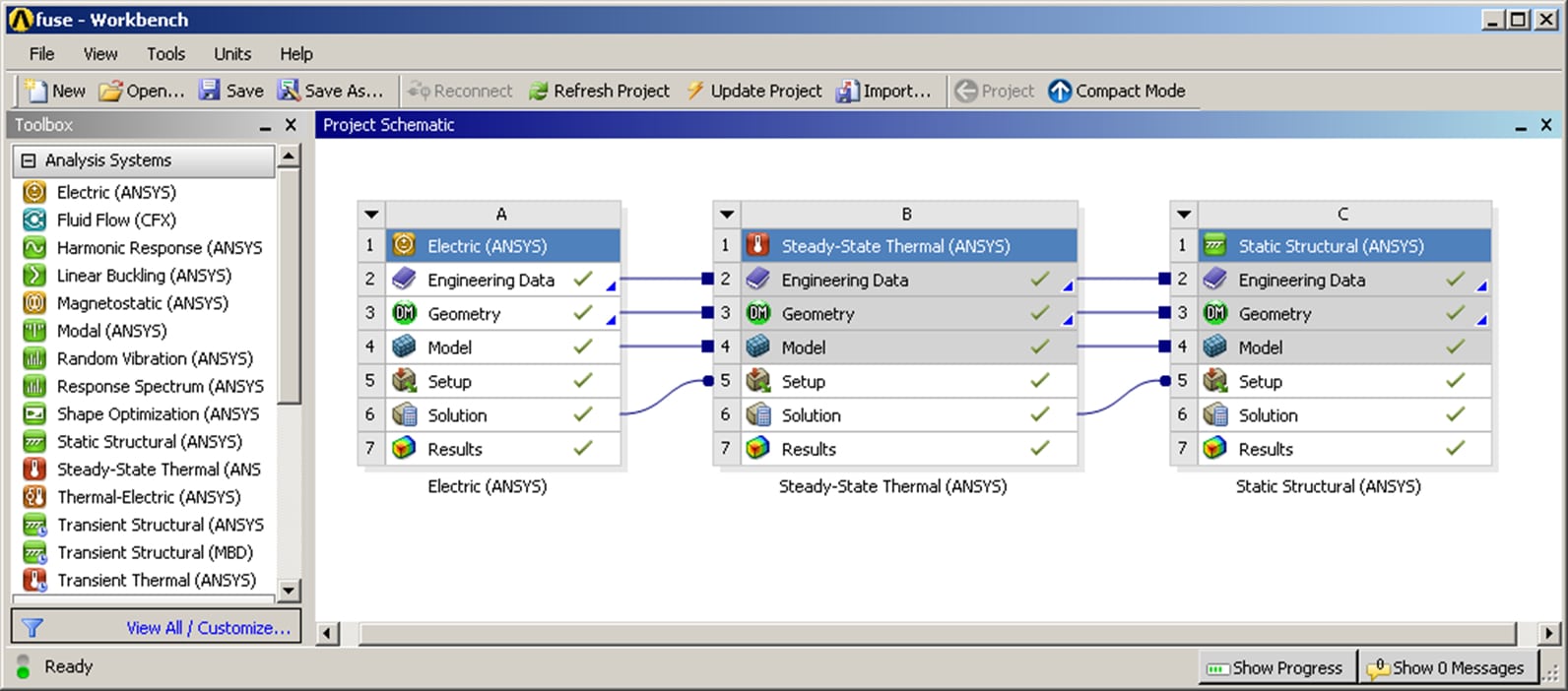Open system A dropdown menu arrow
This screenshot has width=1568, height=691.
371,214
